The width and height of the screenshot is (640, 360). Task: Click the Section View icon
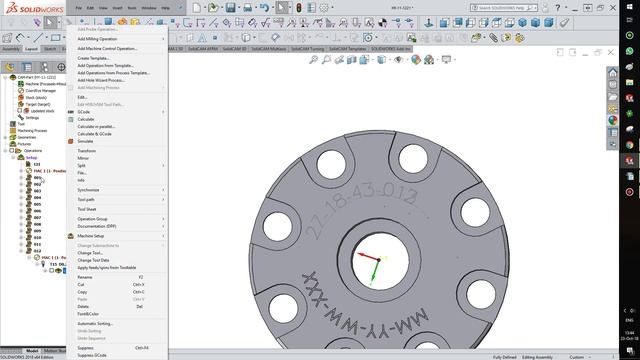351,60
